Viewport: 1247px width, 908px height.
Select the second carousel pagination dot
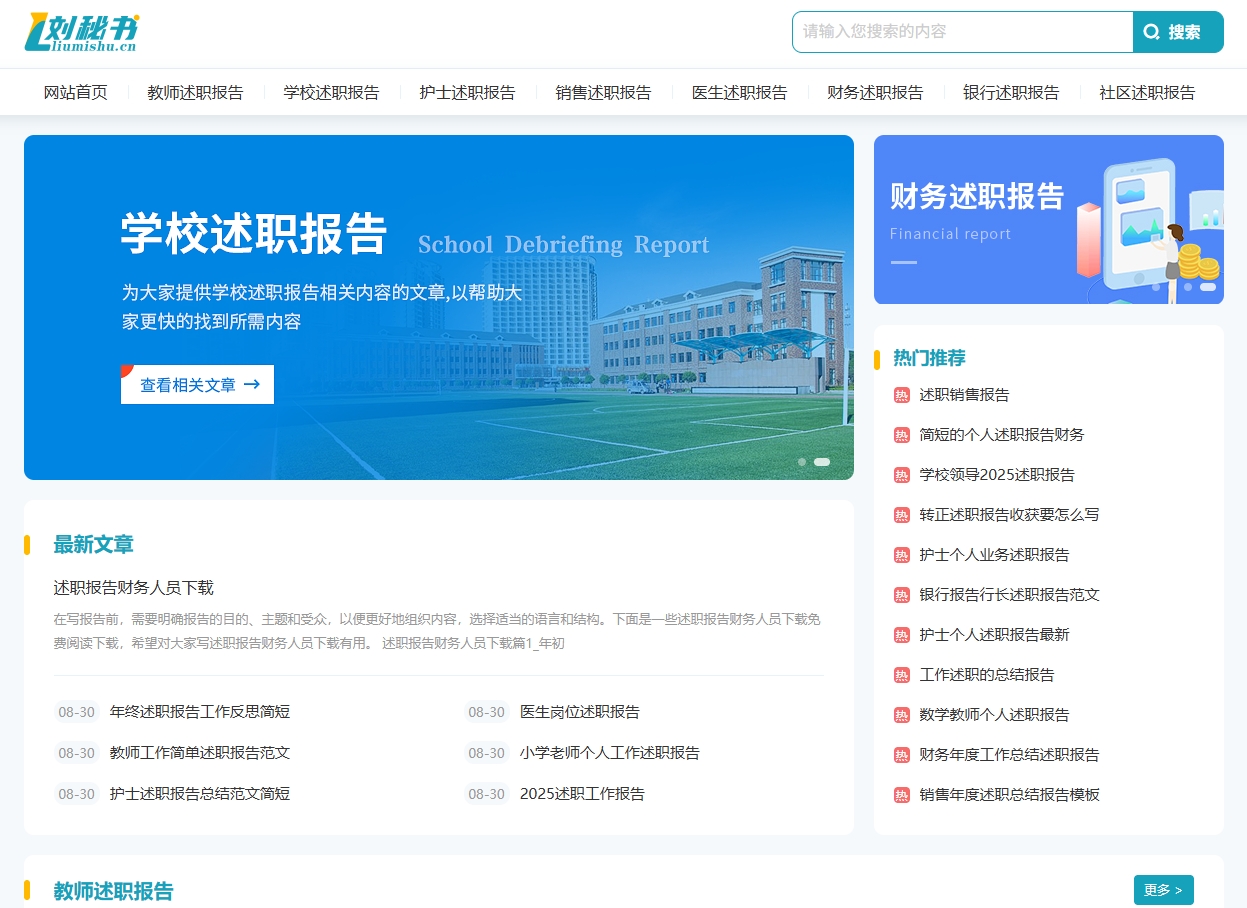click(822, 462)
